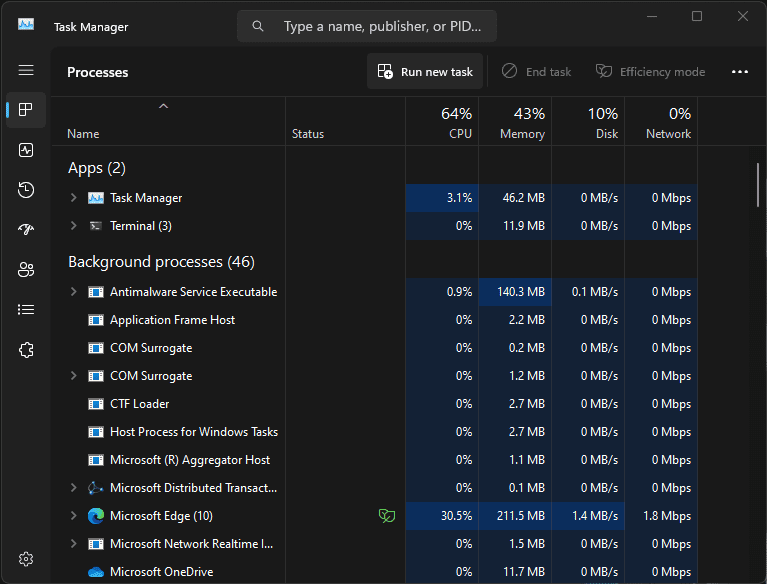Click the vertical scrollbar thumb
The width and height of the screenshot is (767, 584).
[758, 185]
